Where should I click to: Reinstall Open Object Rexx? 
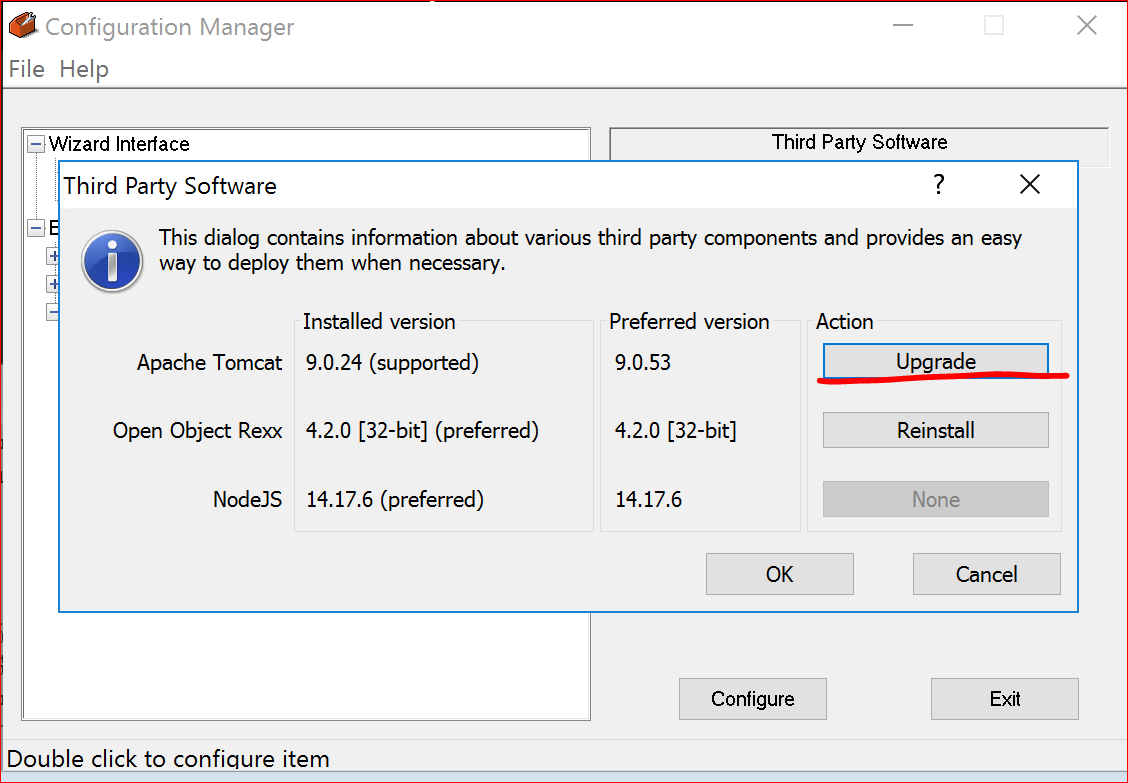[935, 430]
